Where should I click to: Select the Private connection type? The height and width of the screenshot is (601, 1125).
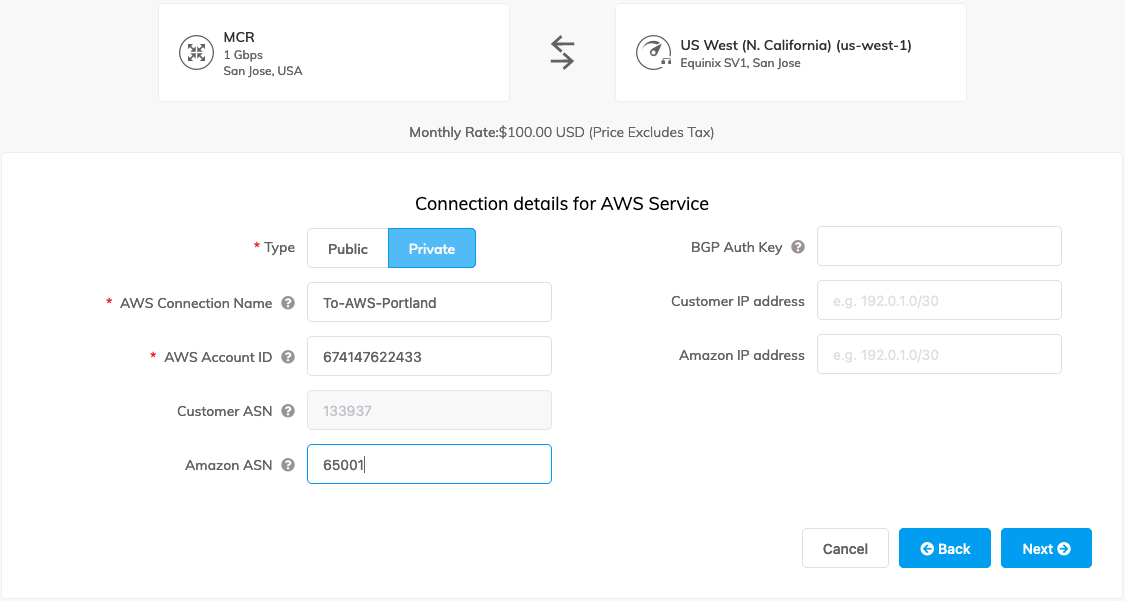click(432, 249)
